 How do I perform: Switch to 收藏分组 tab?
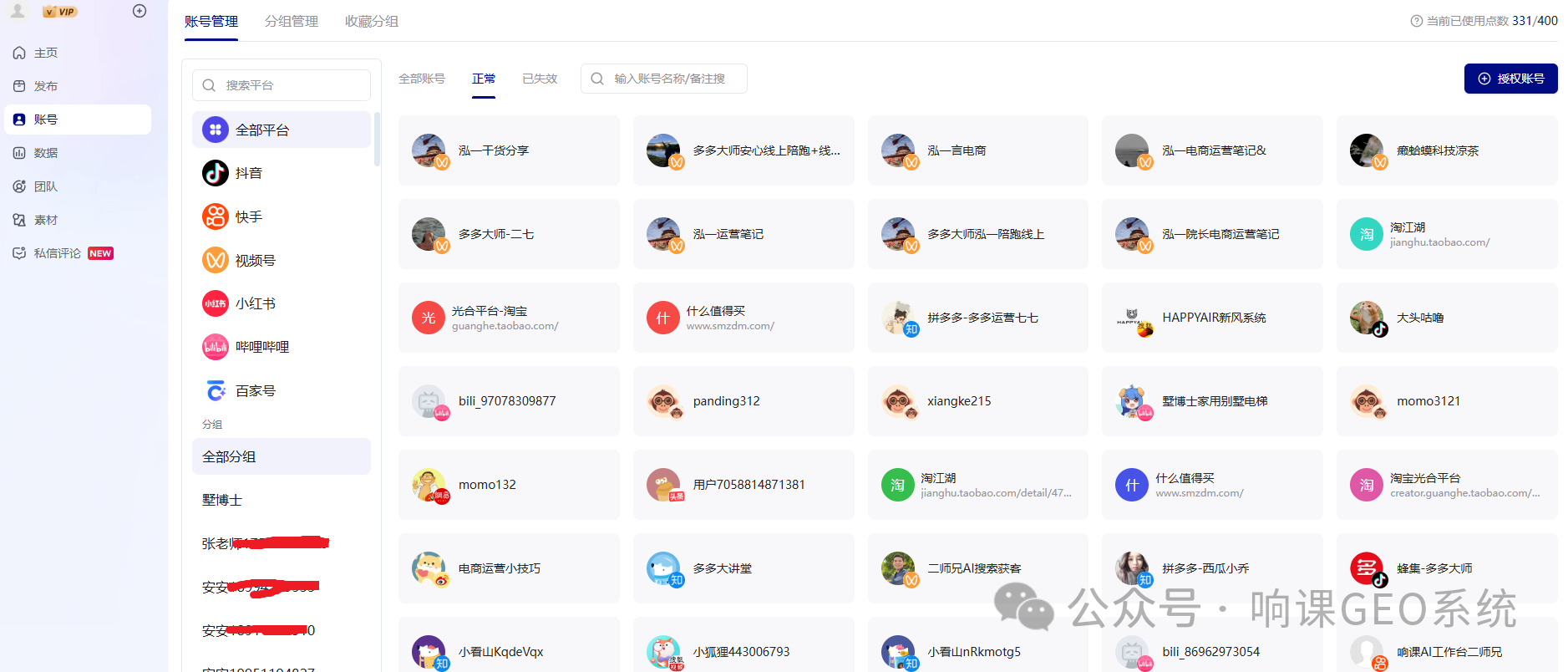[x=372, y=21]
